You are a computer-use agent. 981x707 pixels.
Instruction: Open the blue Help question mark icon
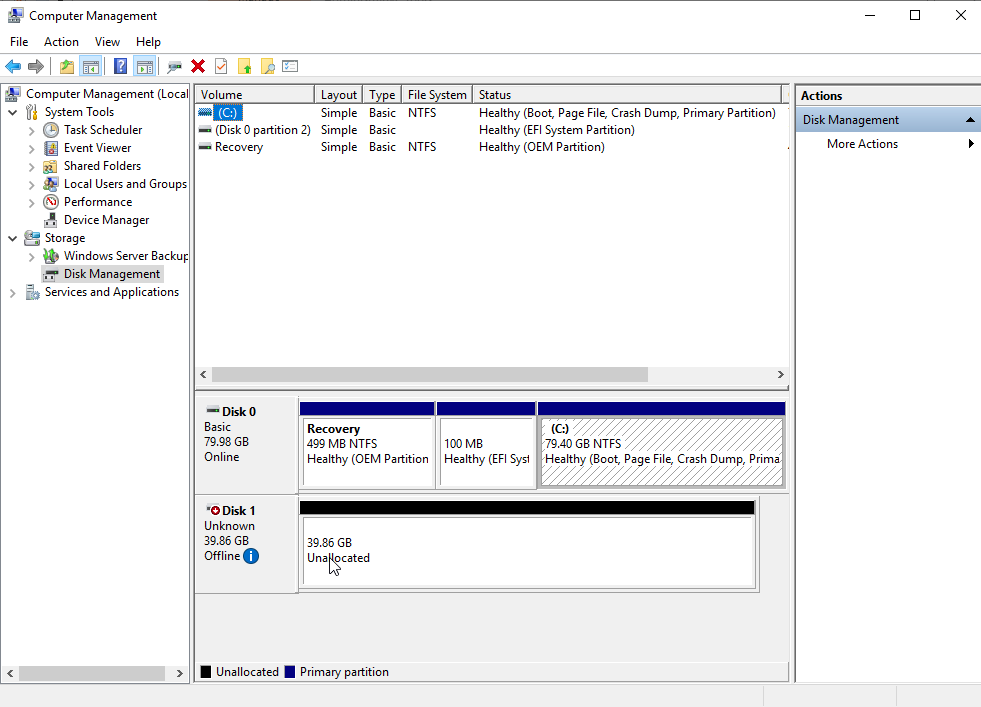120,66
